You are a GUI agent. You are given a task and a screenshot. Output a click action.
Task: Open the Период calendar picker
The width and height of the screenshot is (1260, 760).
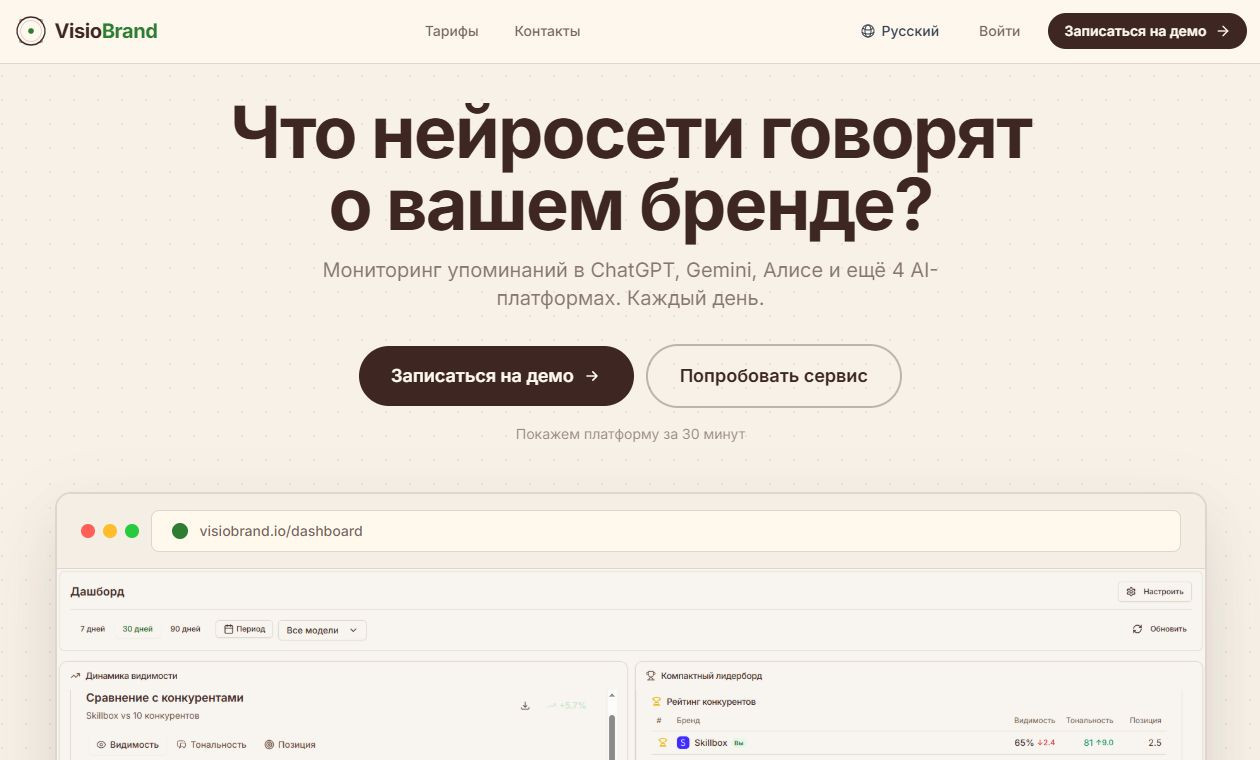point(244,629)
